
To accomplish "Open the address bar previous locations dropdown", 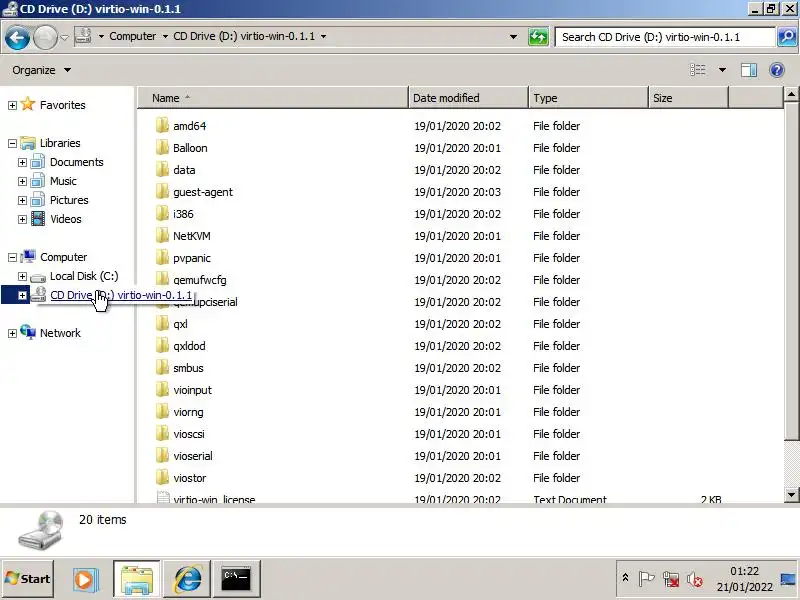I will pos(514,37).
